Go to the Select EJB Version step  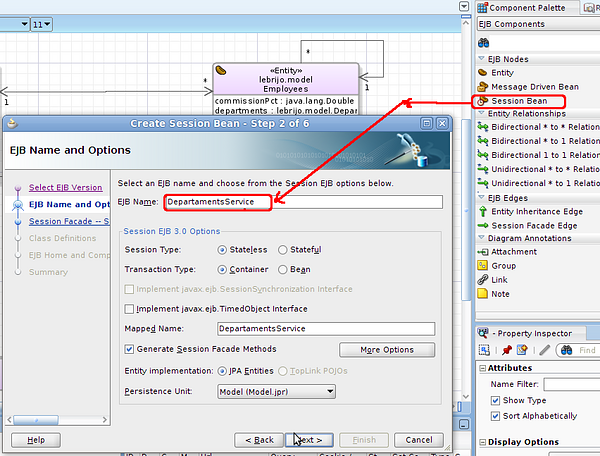65,187
